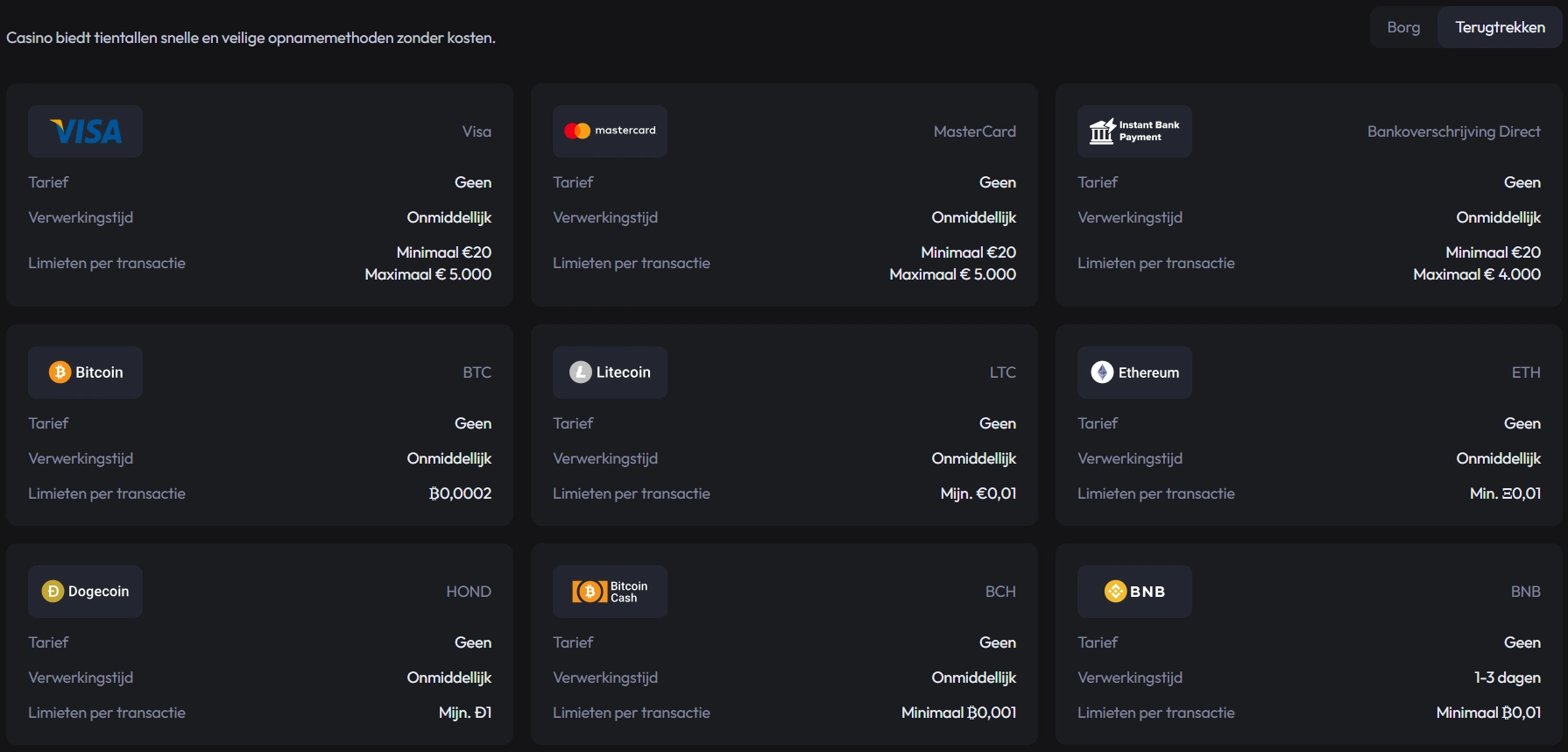
Task: Click the VISA logo badge
Action: 85,131
